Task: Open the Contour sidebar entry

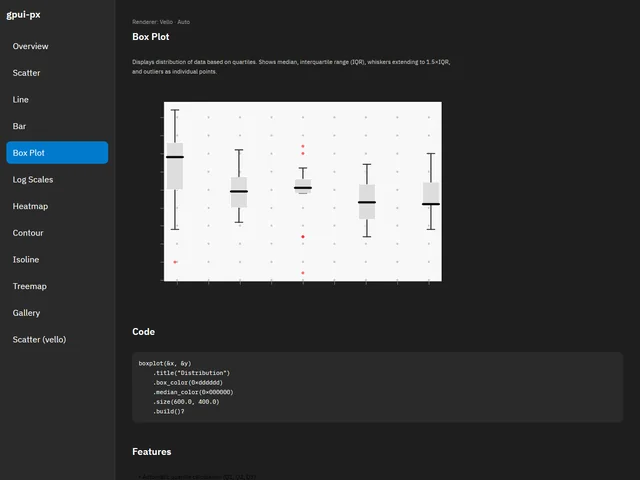Action: pos(57,233)
